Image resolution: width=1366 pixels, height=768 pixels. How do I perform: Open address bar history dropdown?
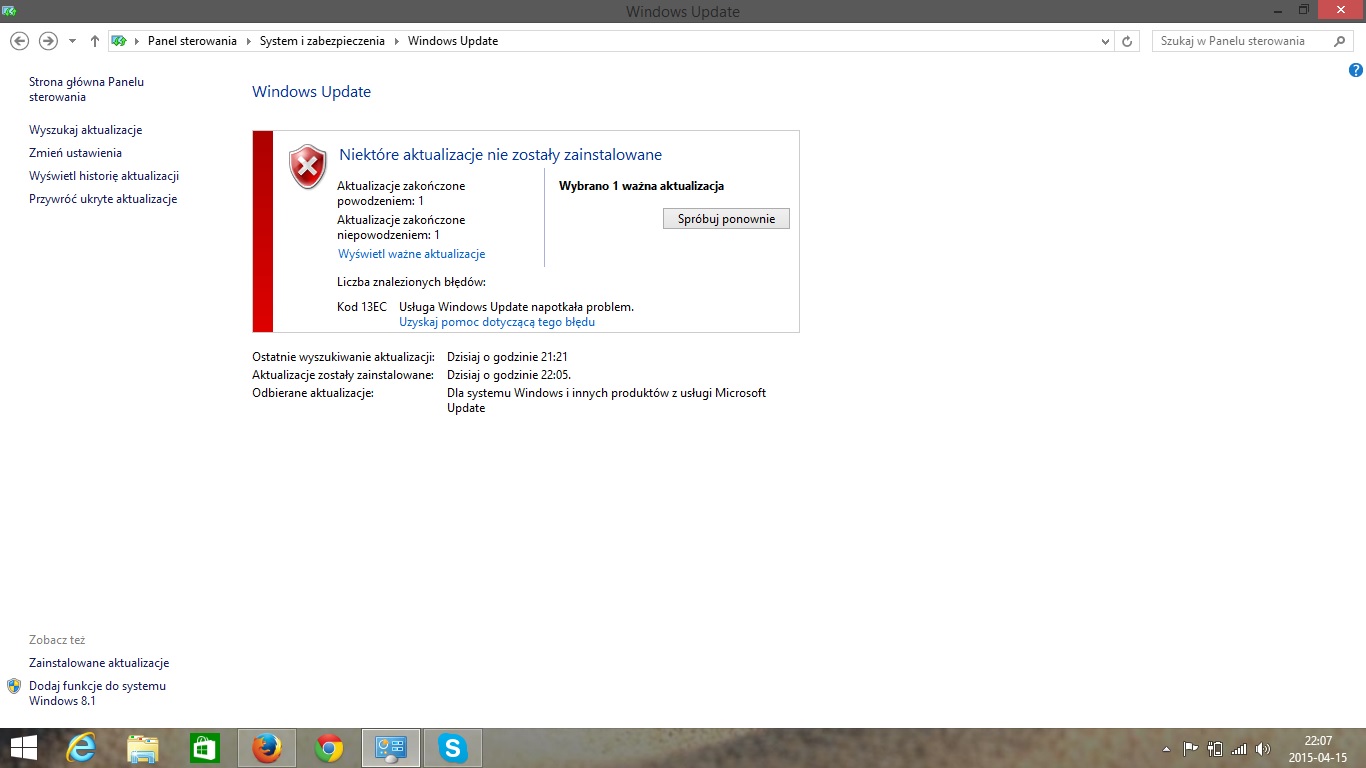click(x=1105, y=42)
